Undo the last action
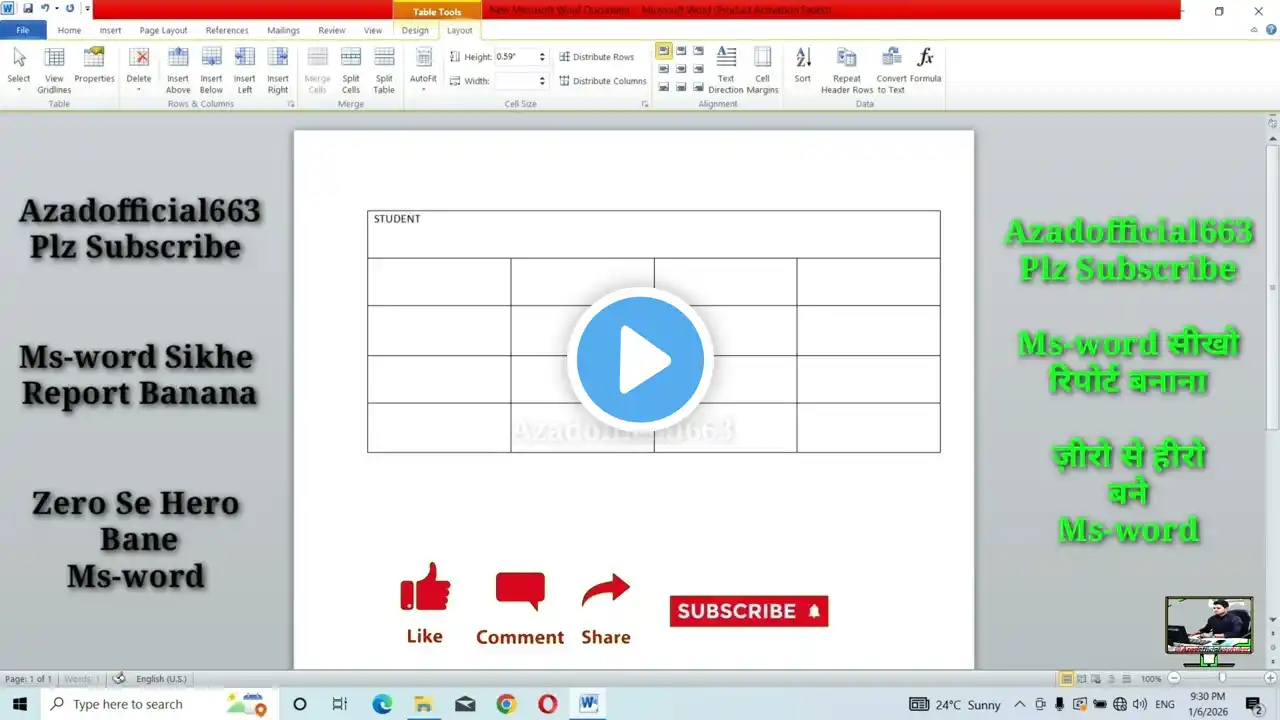The height and width of the screenshot is (720, 1280). click(44, 8)
